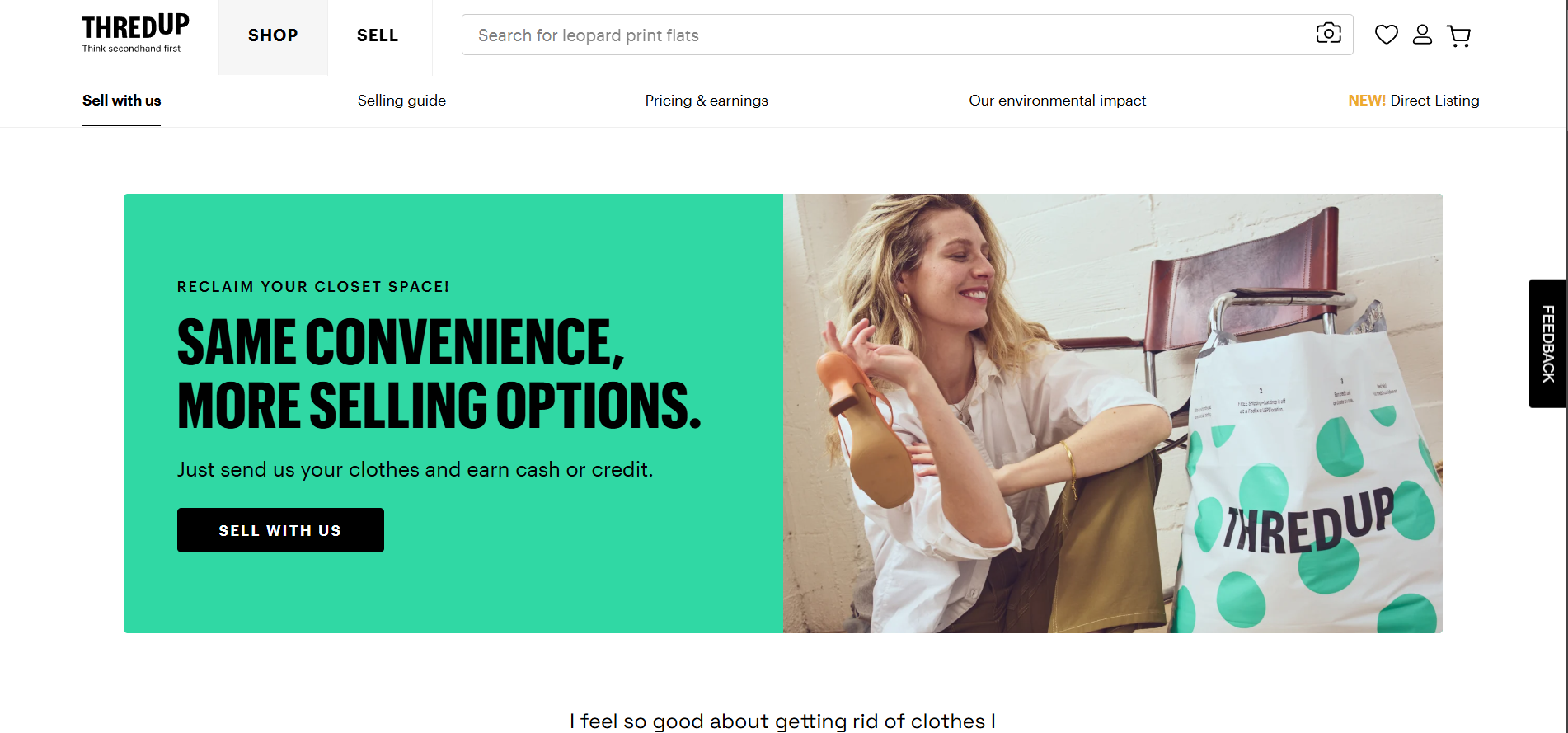The height and width of the screenshot is (733, 1568).
Task: Select the Sell with us nav item
Action: [x=121, y=100]
